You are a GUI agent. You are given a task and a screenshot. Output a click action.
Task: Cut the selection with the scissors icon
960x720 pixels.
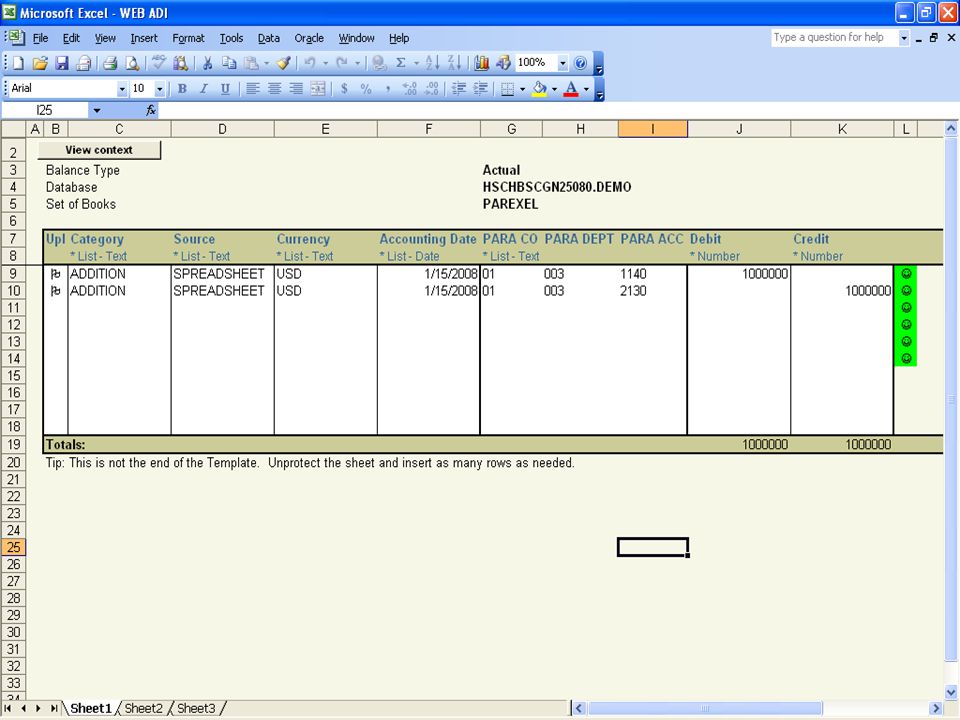click(x=208, y=63)
